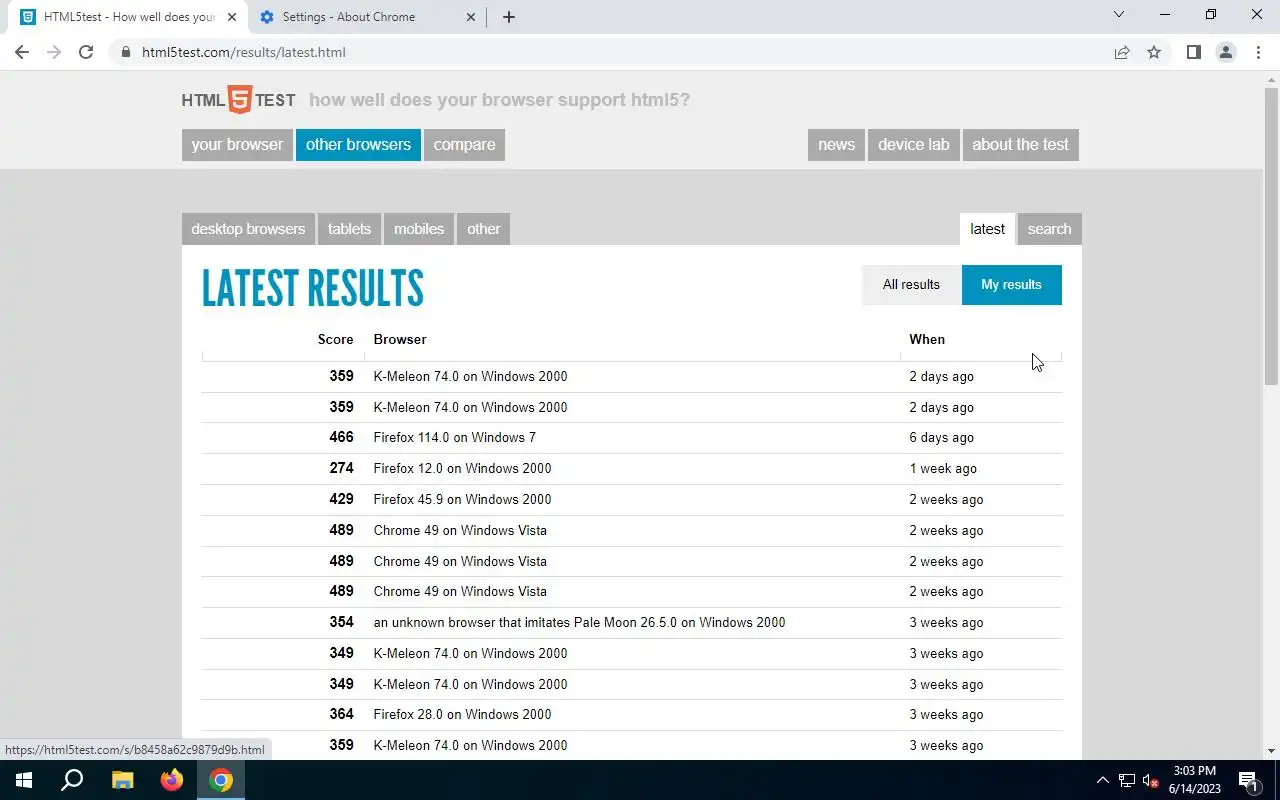Click the Chrome taskbar icon
Image resolution: width=1280 pixels, height=800 pixels.
(x=221, y=780)
